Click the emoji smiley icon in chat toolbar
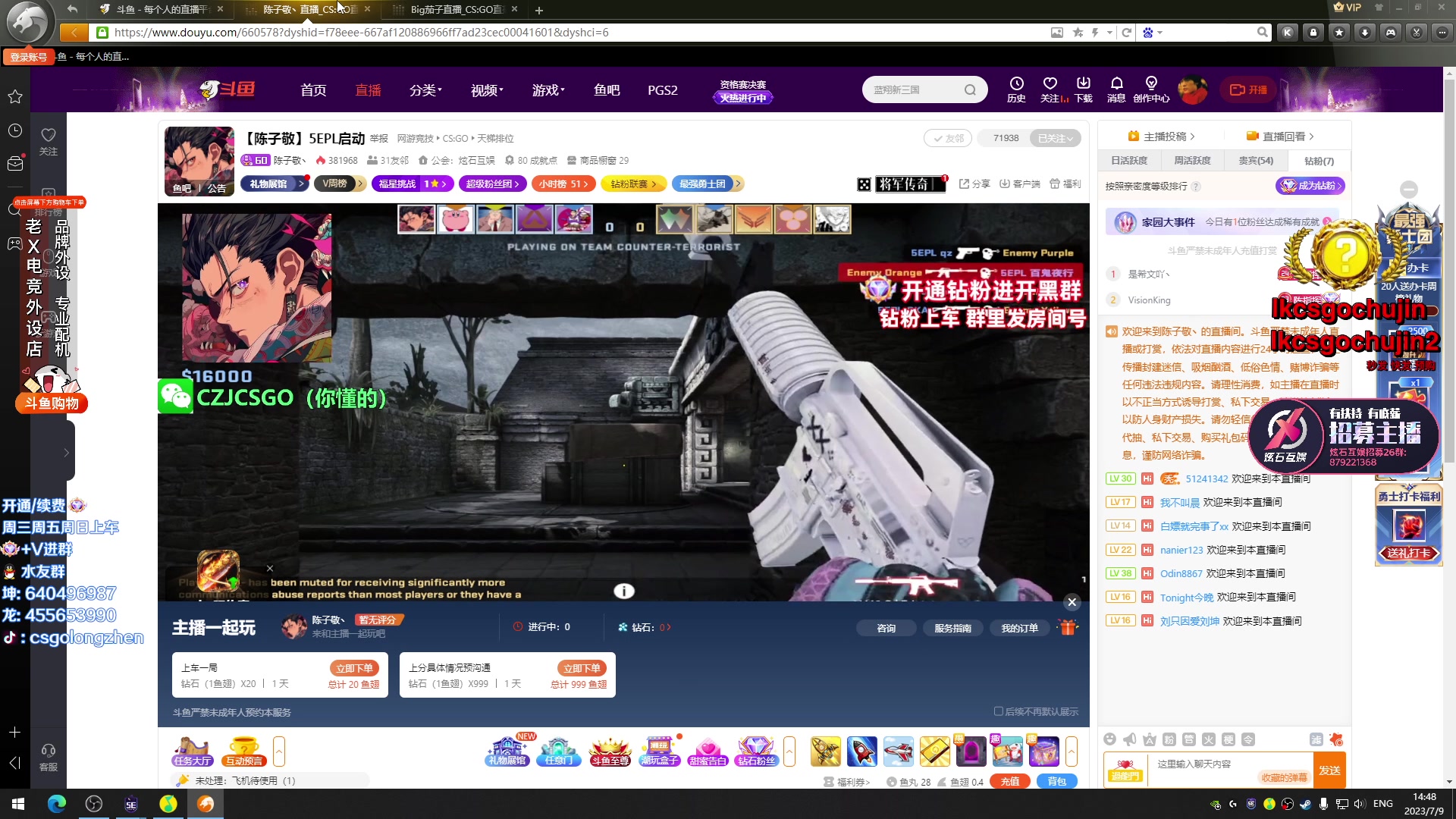 1110,739
